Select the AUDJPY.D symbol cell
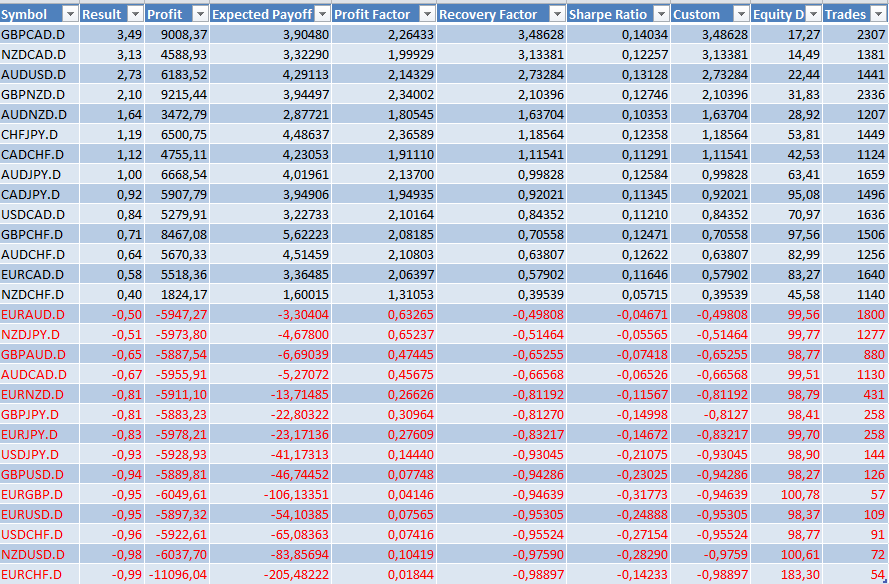The image size is (889, 584). click(40, 174)
